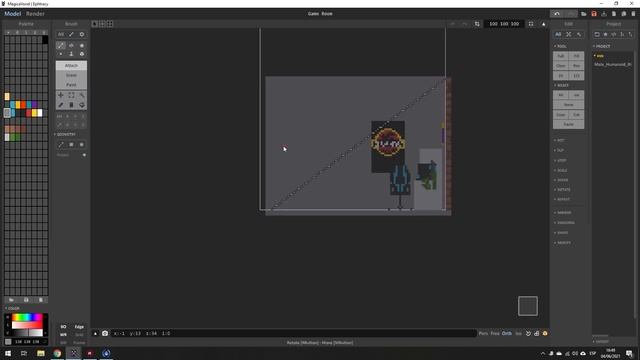Click the wrench icon in Edit panel
The height and width of the screenshot is (360, 640).
pyautogui.click(x=579, y=34)
